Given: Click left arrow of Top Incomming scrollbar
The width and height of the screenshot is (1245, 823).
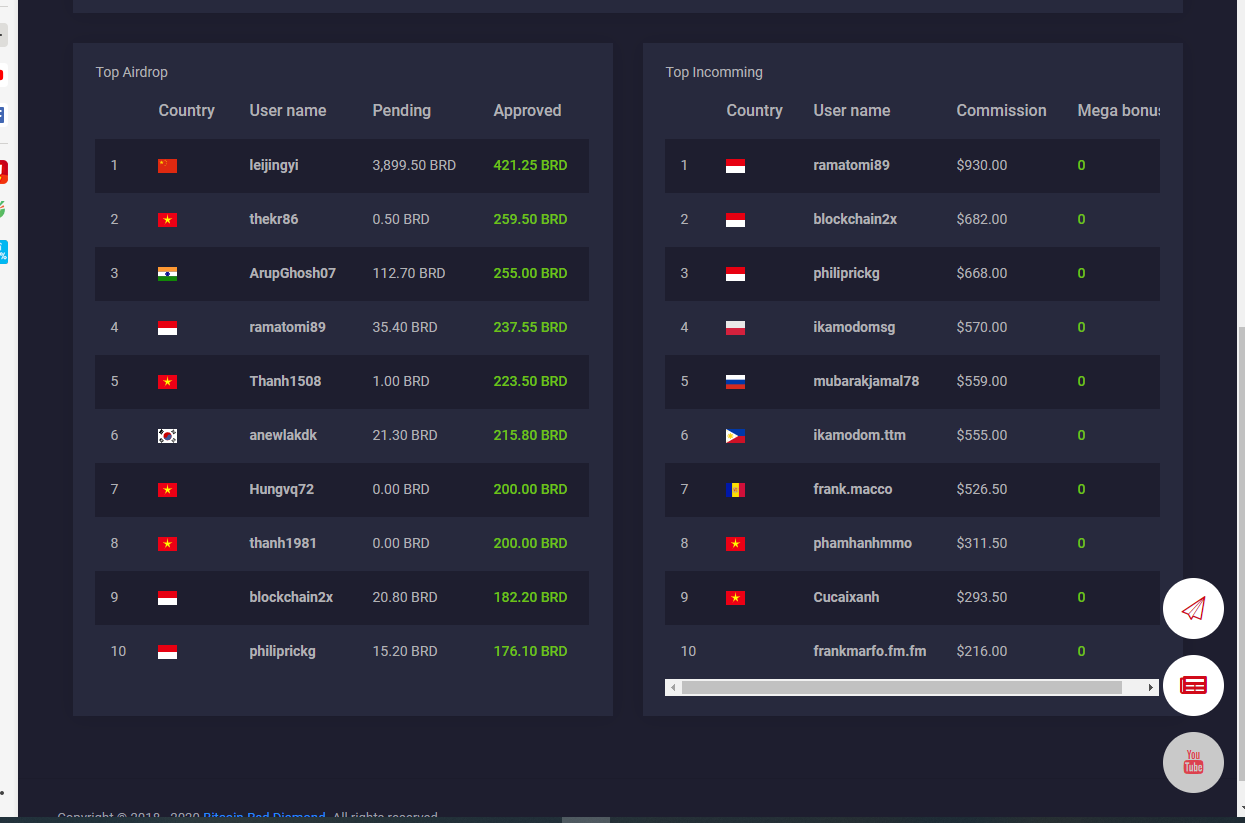Looking at the screenshot, I should pyautogui.click(x=673, y=688).
